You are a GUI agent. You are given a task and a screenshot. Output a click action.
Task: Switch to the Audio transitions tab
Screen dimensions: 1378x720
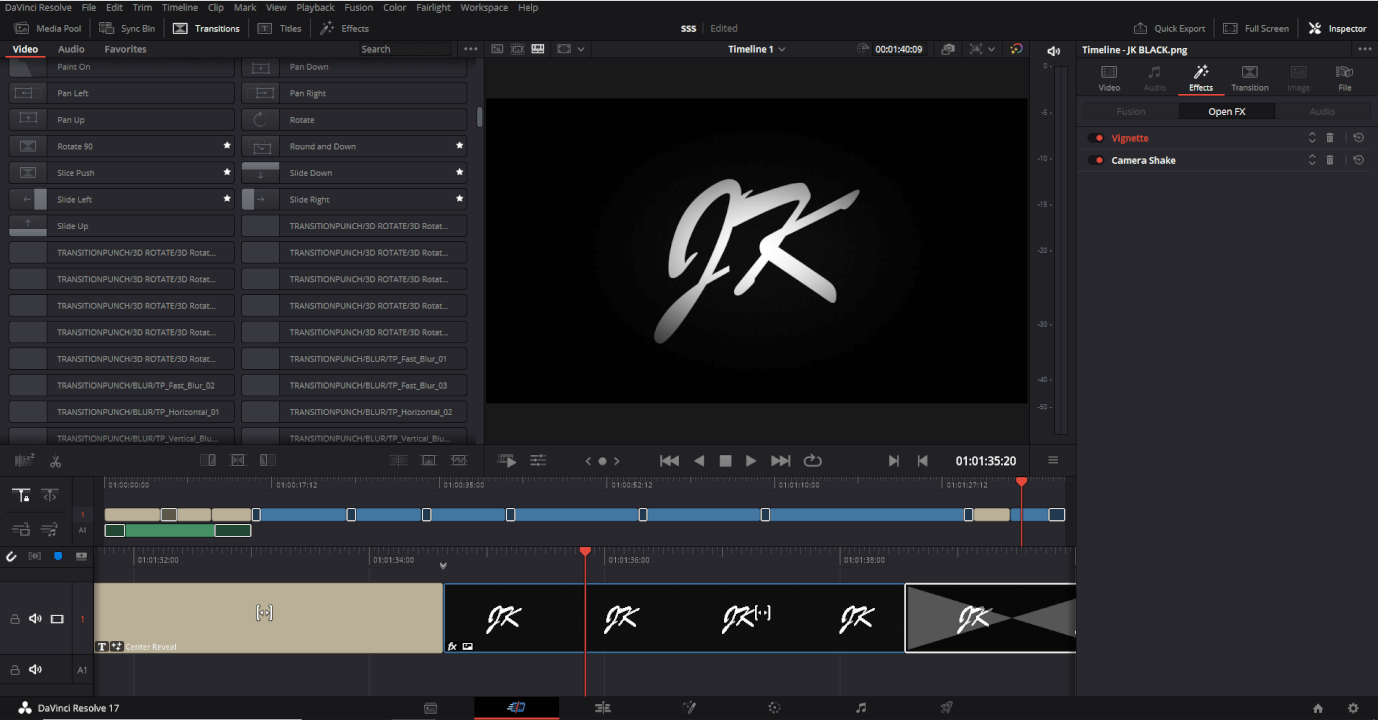pos(71,49)
